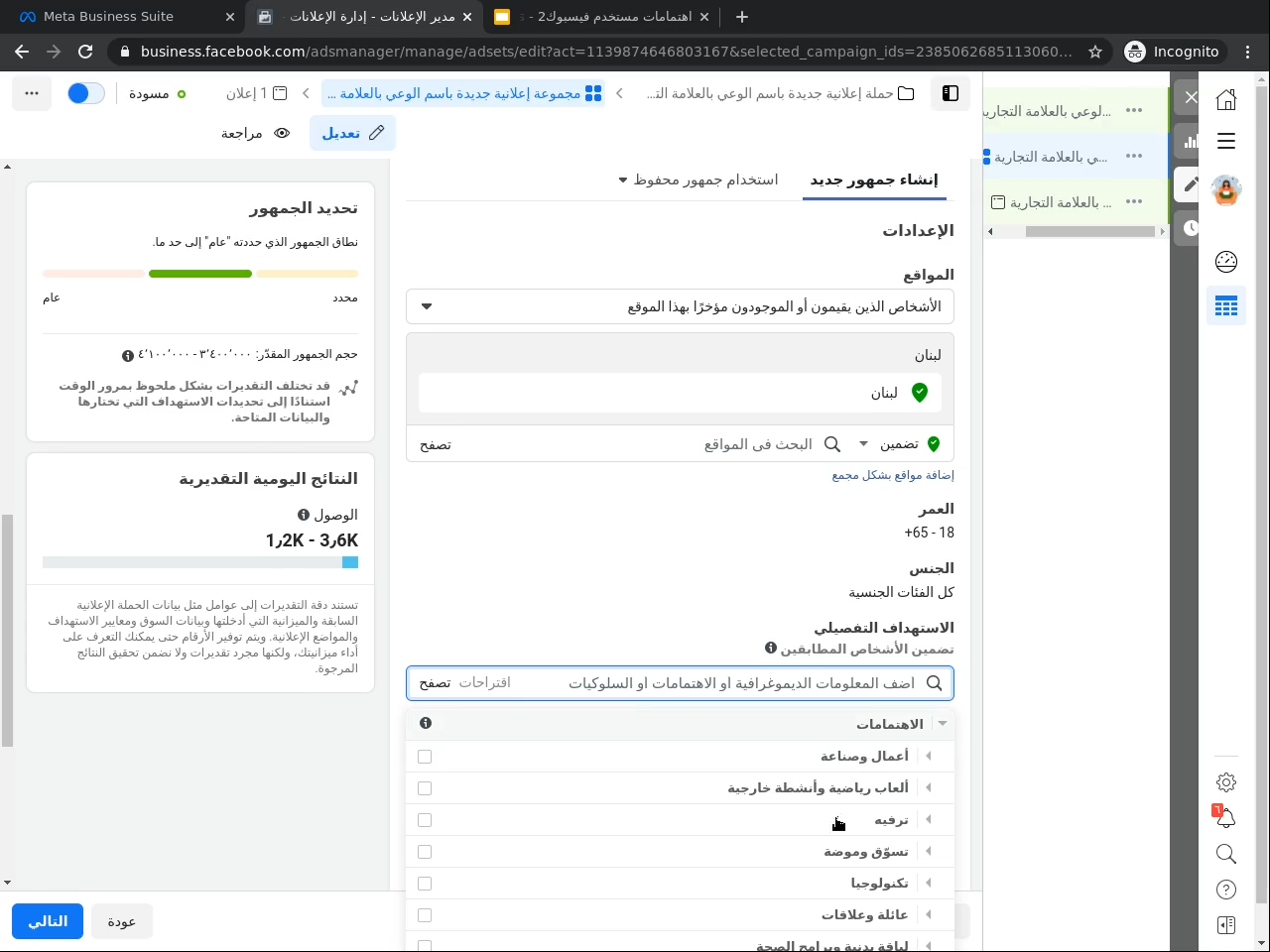Click the التالي next button
1270x952 pixels.
[48, 921]
